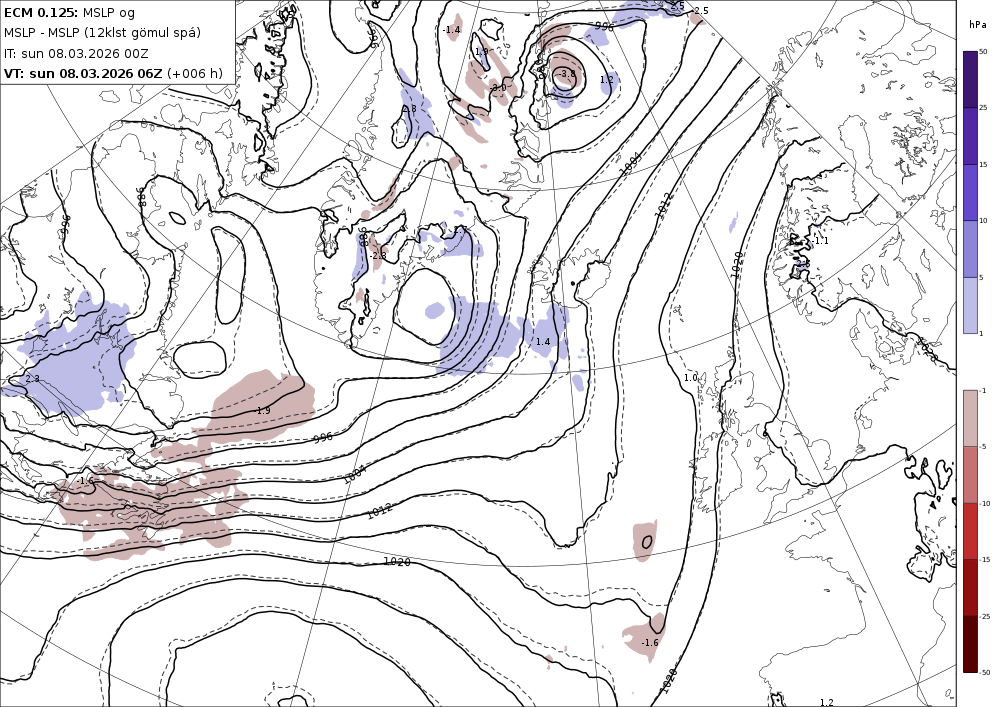Click the '-1.1' value on the right side
Viewport: 1000px width, 707px height.
(821, 241)
